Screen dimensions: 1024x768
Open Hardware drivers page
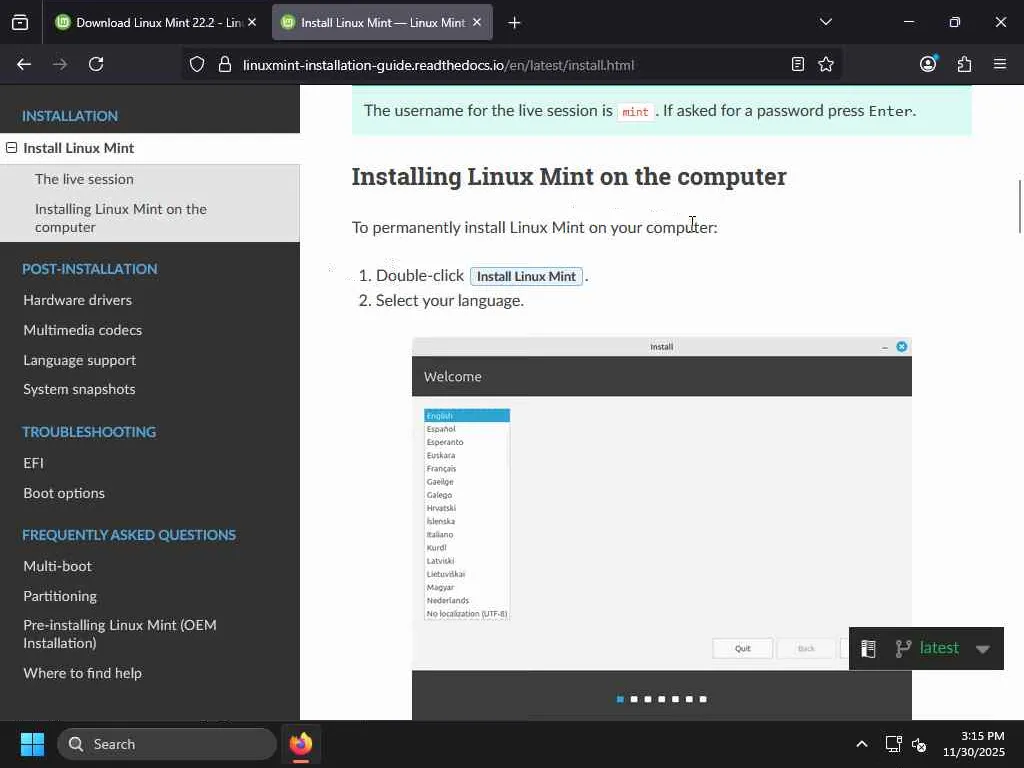click(78, 300)
